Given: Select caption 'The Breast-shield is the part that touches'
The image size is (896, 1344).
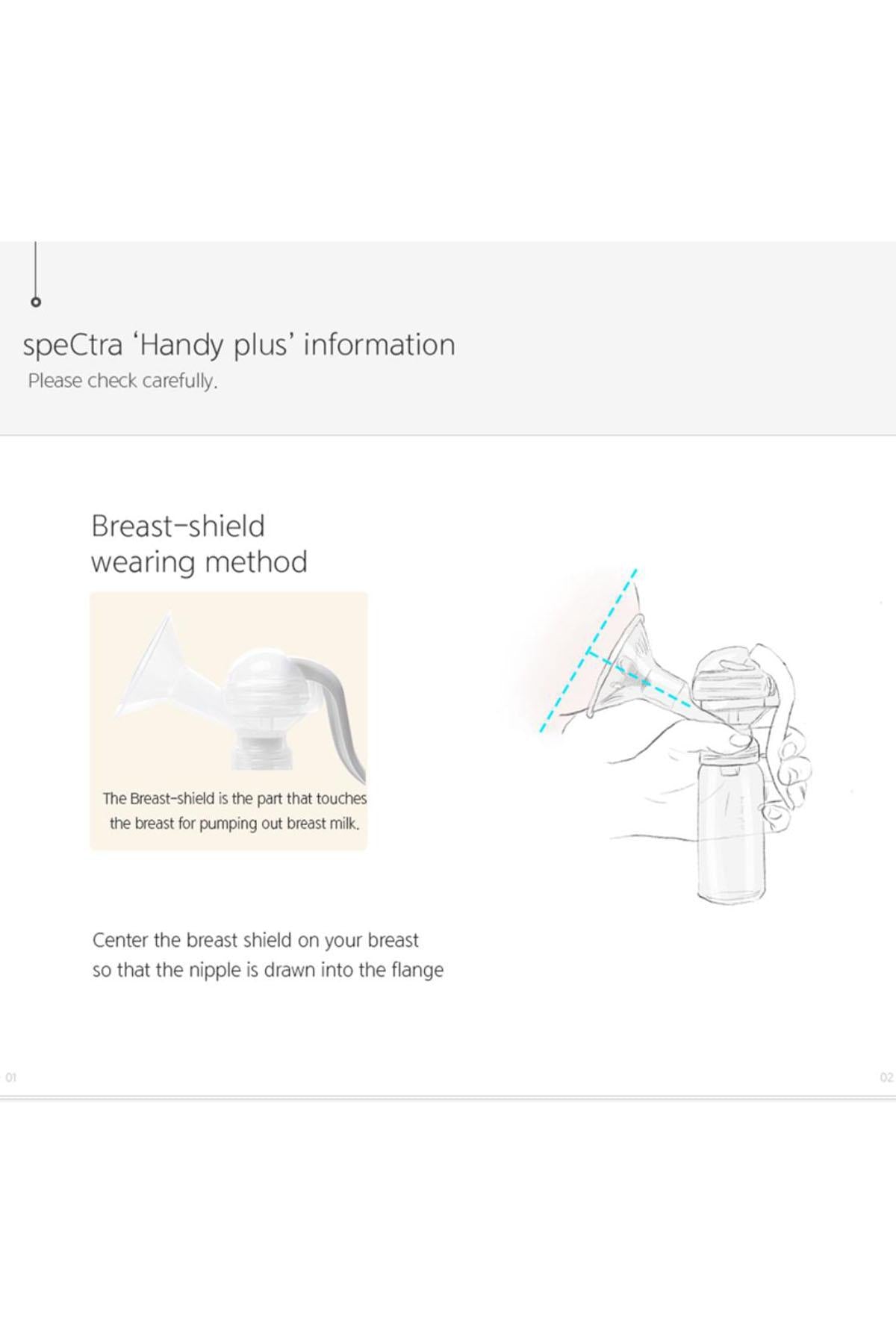Looking at the screenshot, I should [234, 798].
